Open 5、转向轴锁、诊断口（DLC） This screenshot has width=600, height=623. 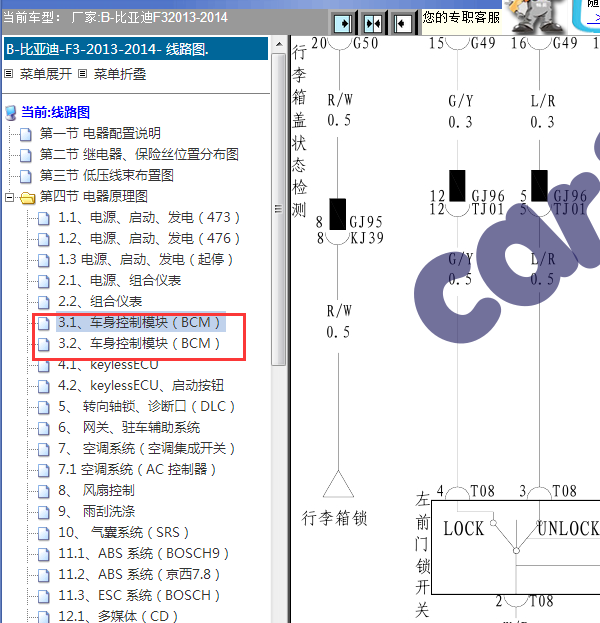pyautogui.click(x=147, y=407)
